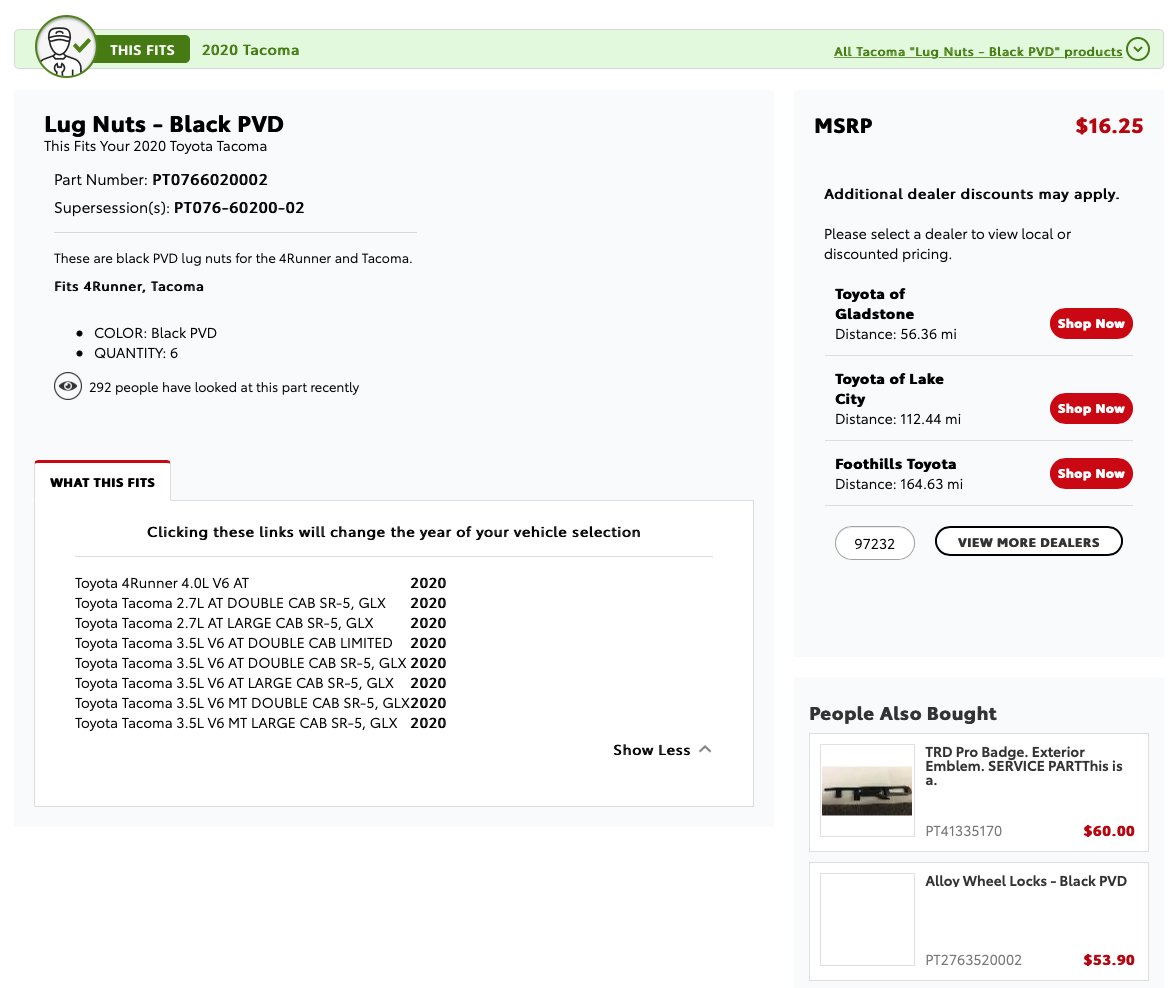The image size is (1174, 988).
Task: Open TRD Pro Badge Exterior Emblem product title
Action: click(1024, 766)
